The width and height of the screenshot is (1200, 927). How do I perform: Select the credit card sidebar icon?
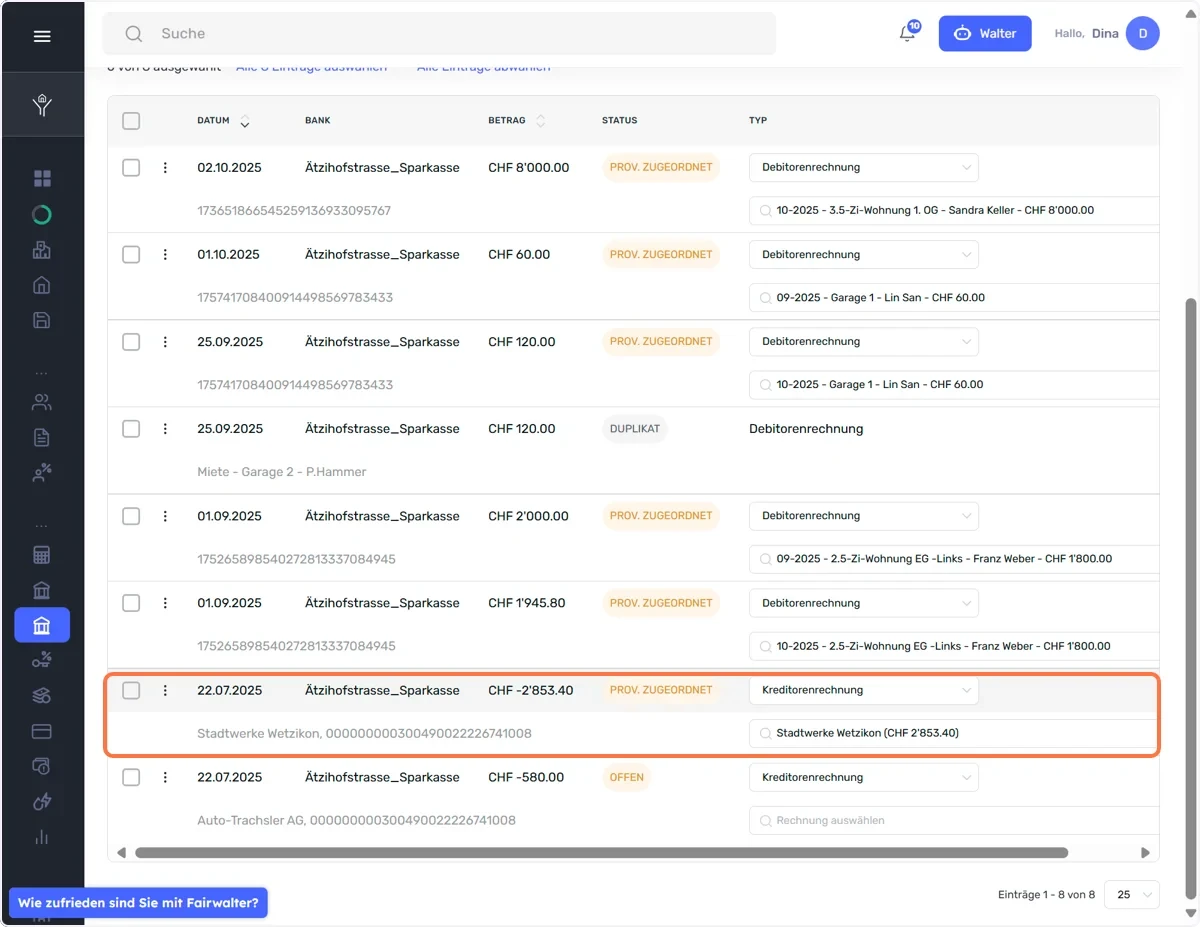pyautogui.click(x=42, y=731)
